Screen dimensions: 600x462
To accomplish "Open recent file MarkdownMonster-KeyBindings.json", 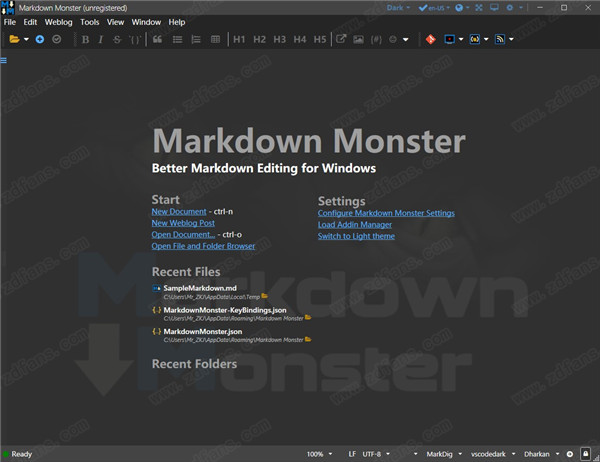I will 225,310.
